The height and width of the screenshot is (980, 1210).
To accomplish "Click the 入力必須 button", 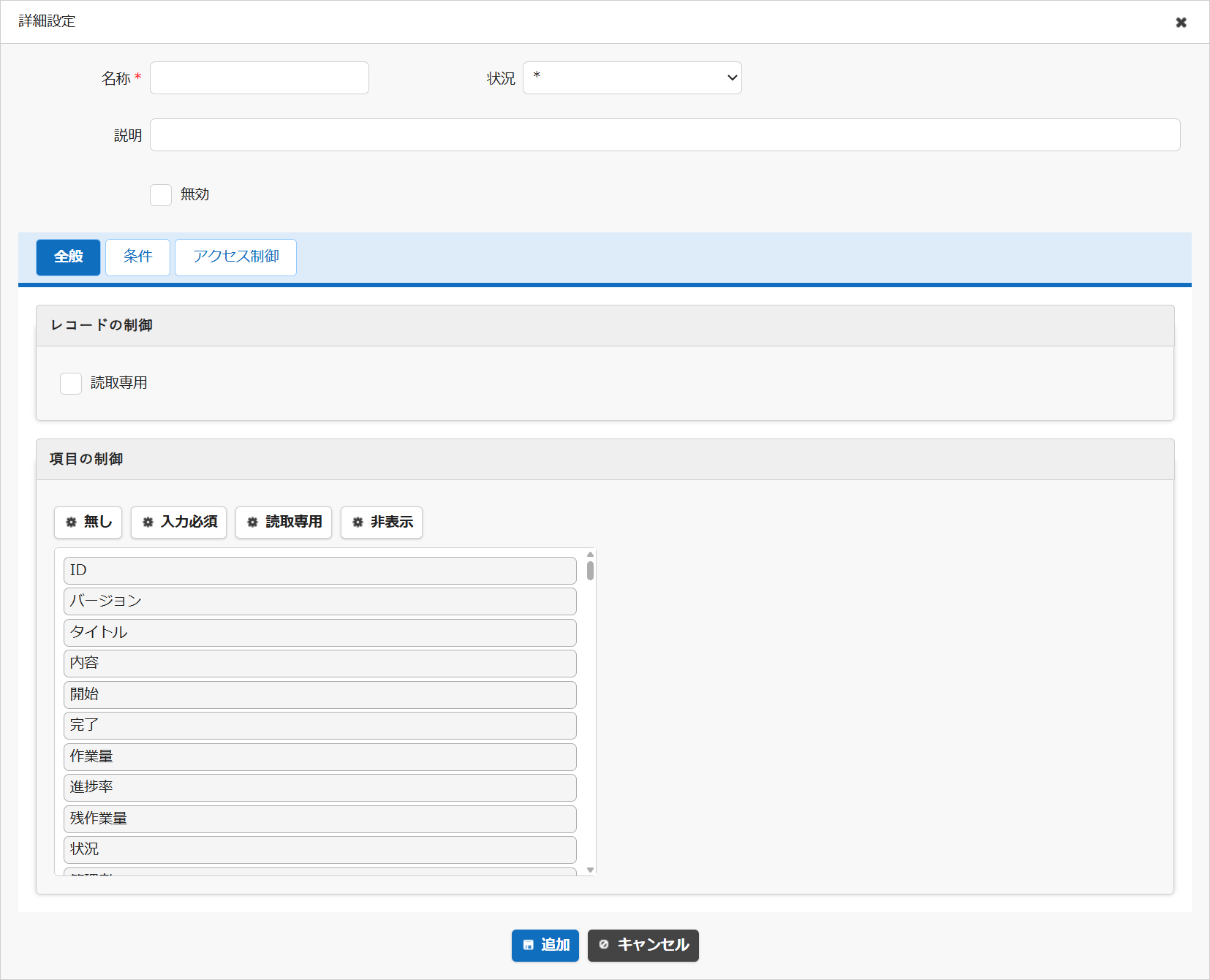I will coord(178,523).
